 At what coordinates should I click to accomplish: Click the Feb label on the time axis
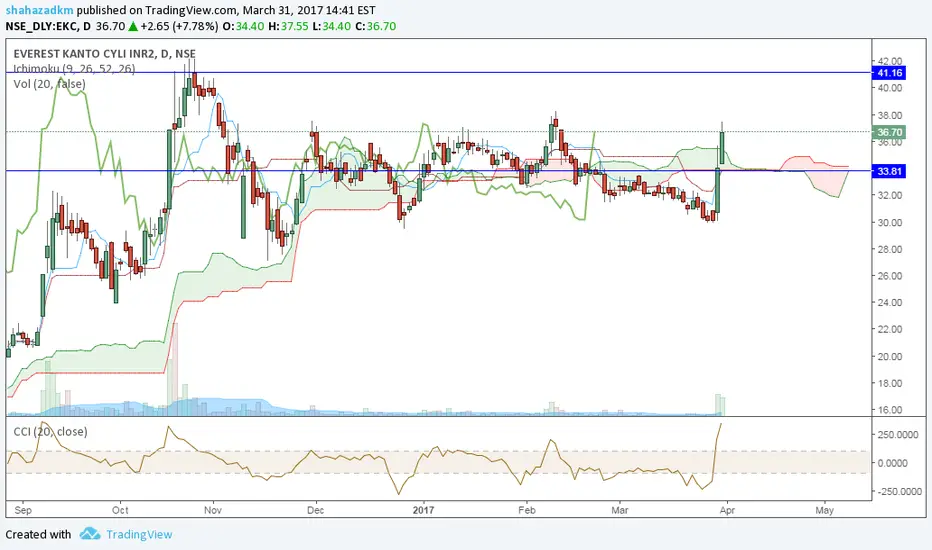point(526,510)
